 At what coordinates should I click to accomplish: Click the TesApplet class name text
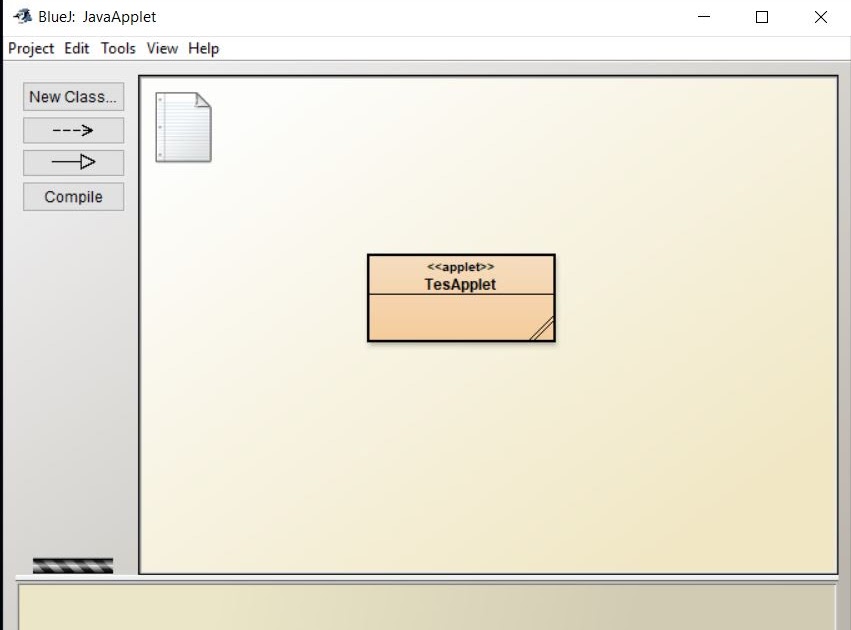tap(461, 284)
